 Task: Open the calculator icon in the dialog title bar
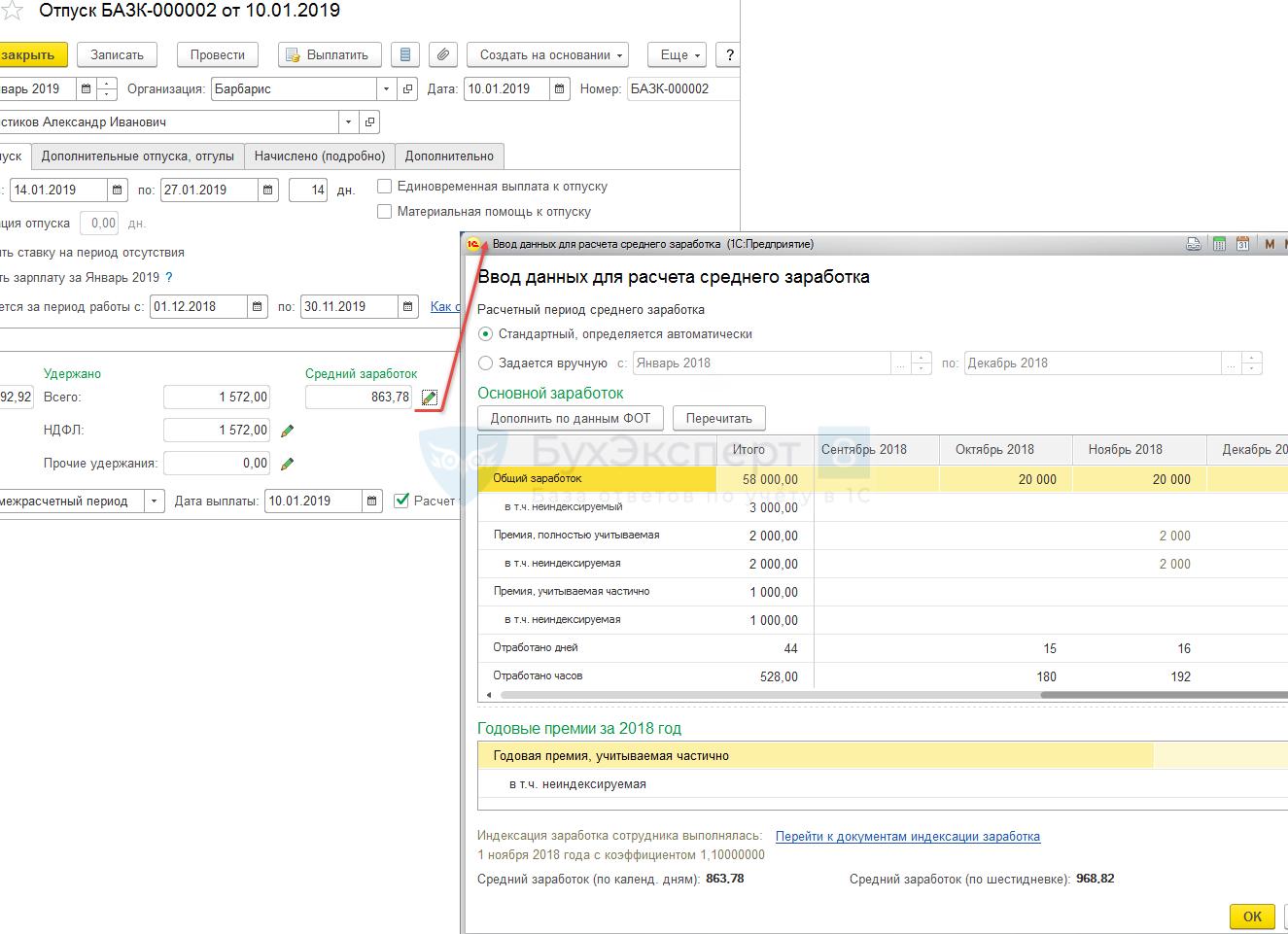point(1219,244)
